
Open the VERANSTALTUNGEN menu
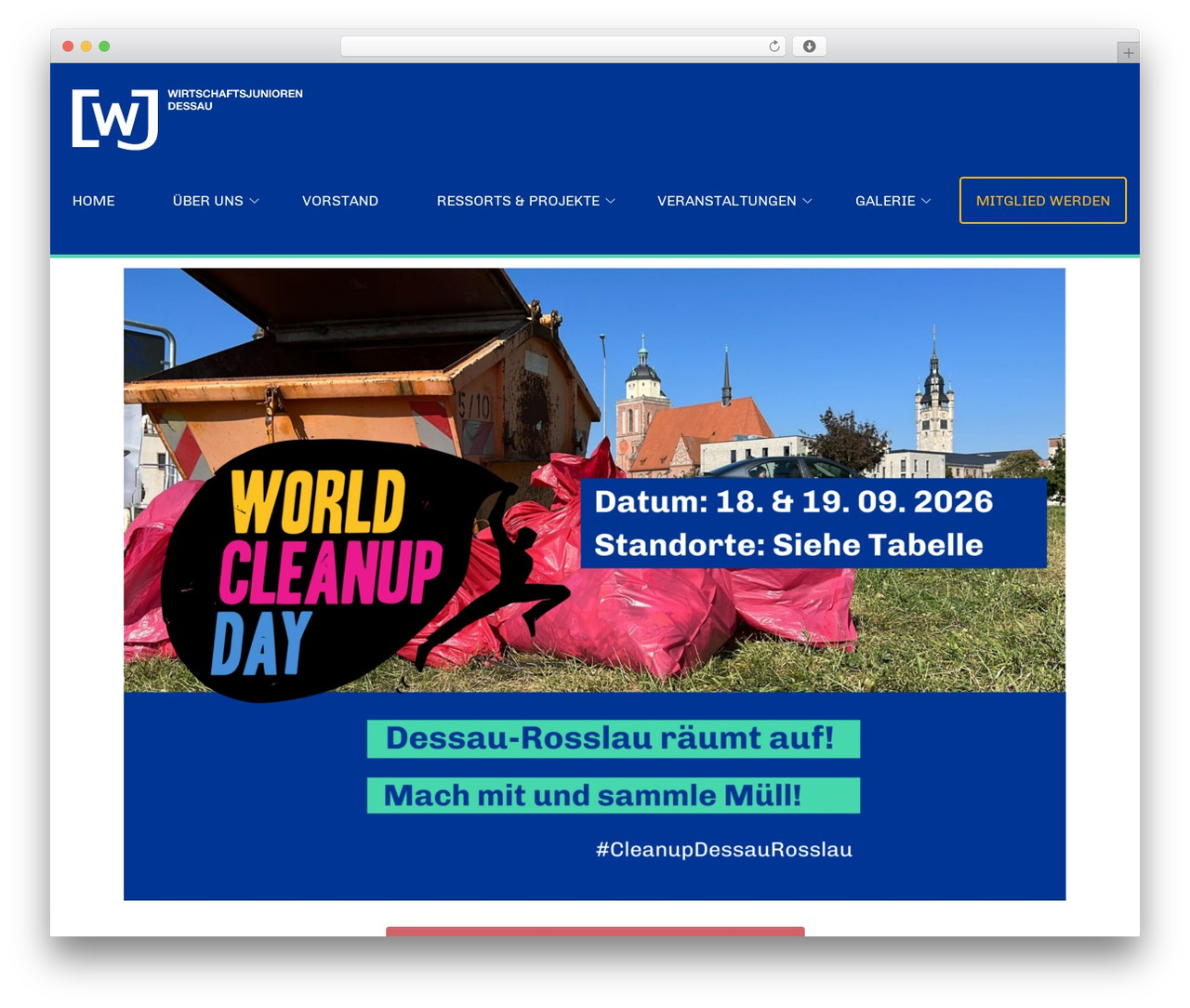pos(727,201)
